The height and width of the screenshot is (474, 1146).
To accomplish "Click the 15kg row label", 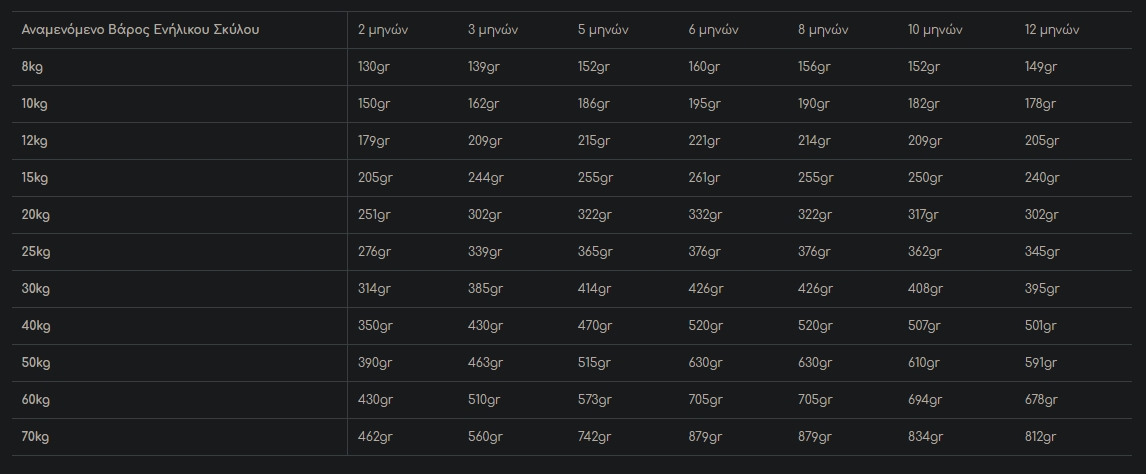I will point(35,178).
